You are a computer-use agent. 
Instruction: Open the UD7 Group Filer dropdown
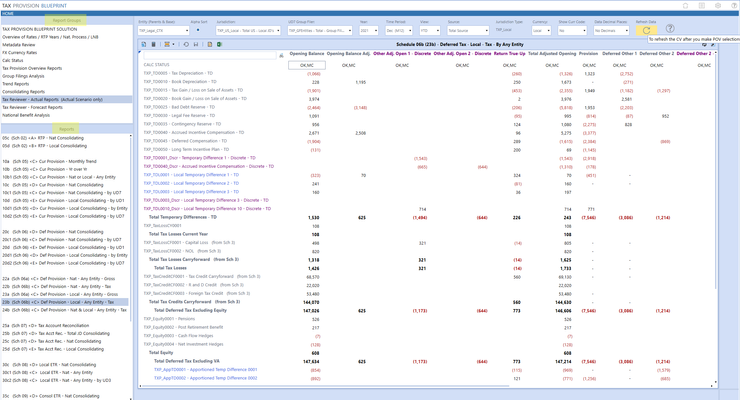click(x=320, y=30)
